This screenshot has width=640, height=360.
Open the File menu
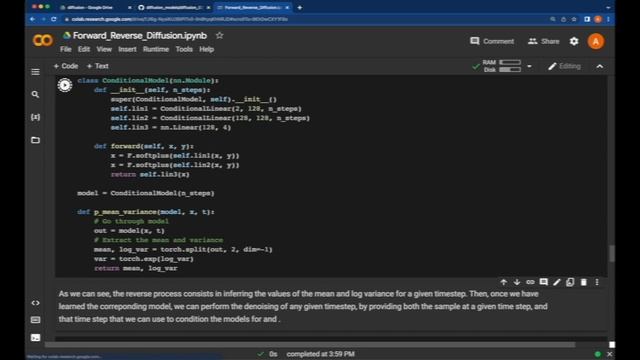[66, 49]
